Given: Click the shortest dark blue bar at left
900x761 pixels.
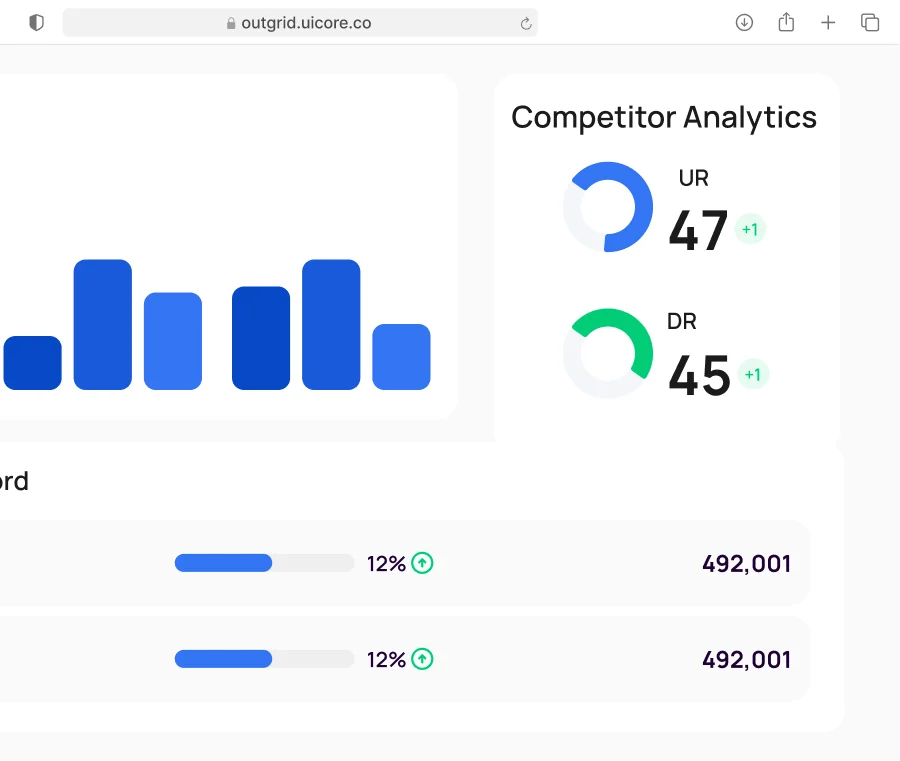Looking at the screenshot, I should tap(32, 363).
